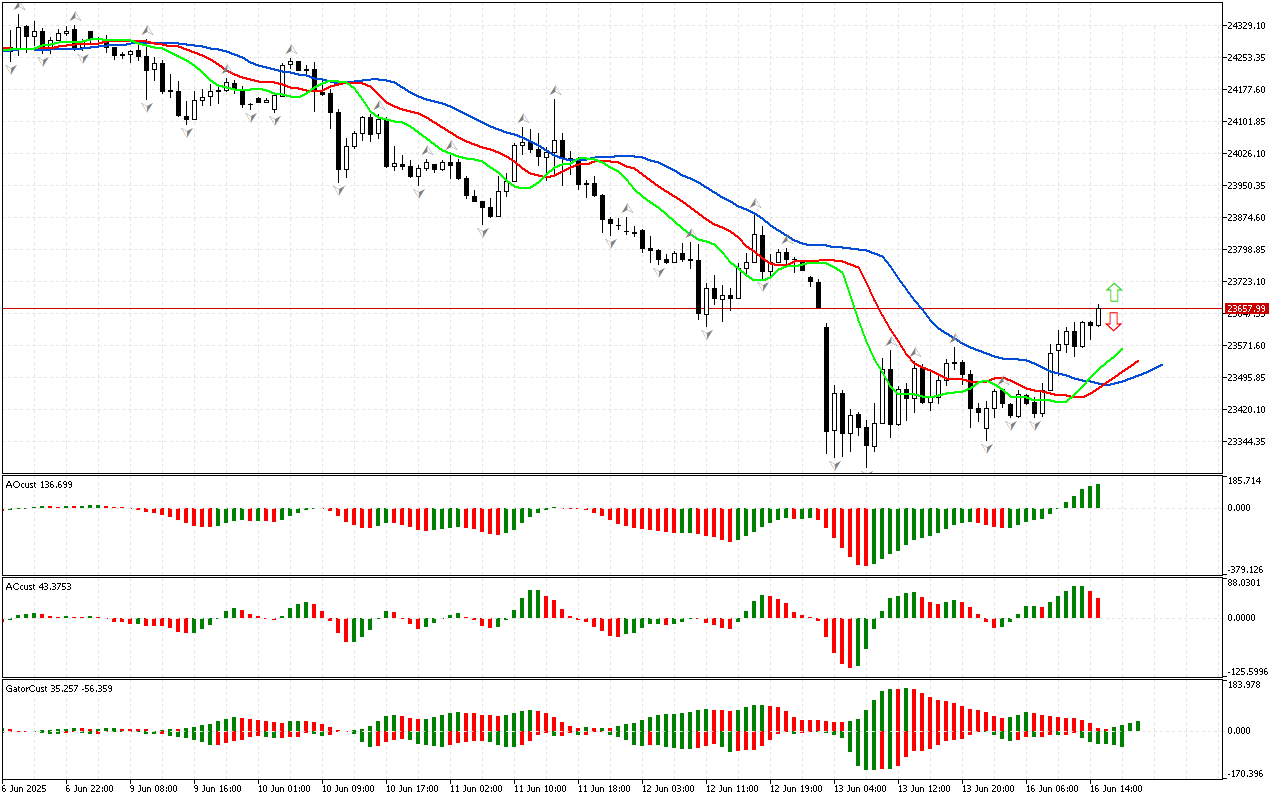Click the green up arrow signal
1280x800 pixels.
click(1114, 293)
